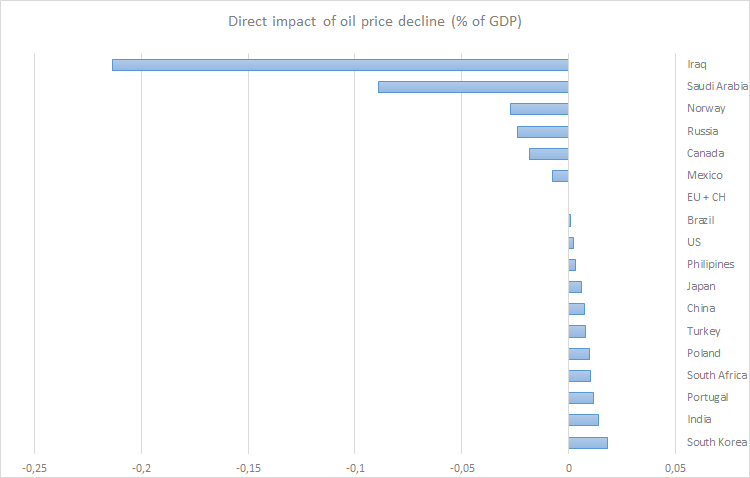Select the India data bar
750x478 pixels.
[583, 420]
